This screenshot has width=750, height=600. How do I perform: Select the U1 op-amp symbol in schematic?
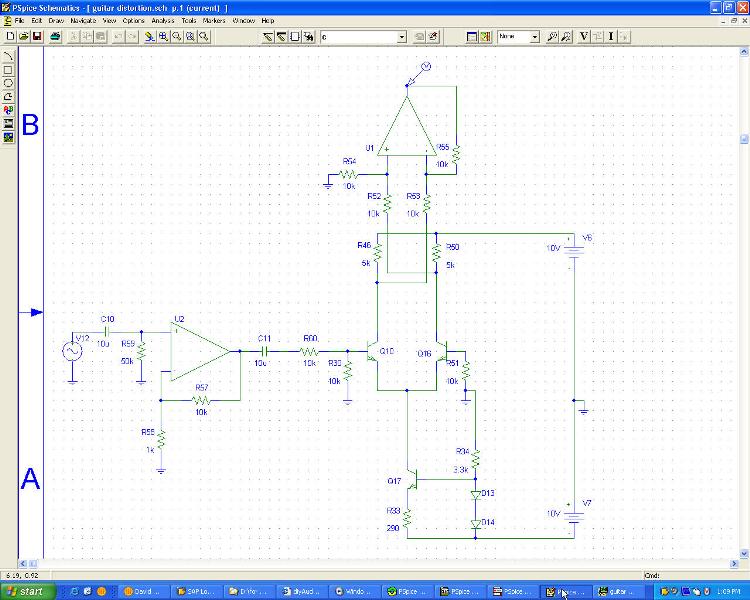point(407,126)
